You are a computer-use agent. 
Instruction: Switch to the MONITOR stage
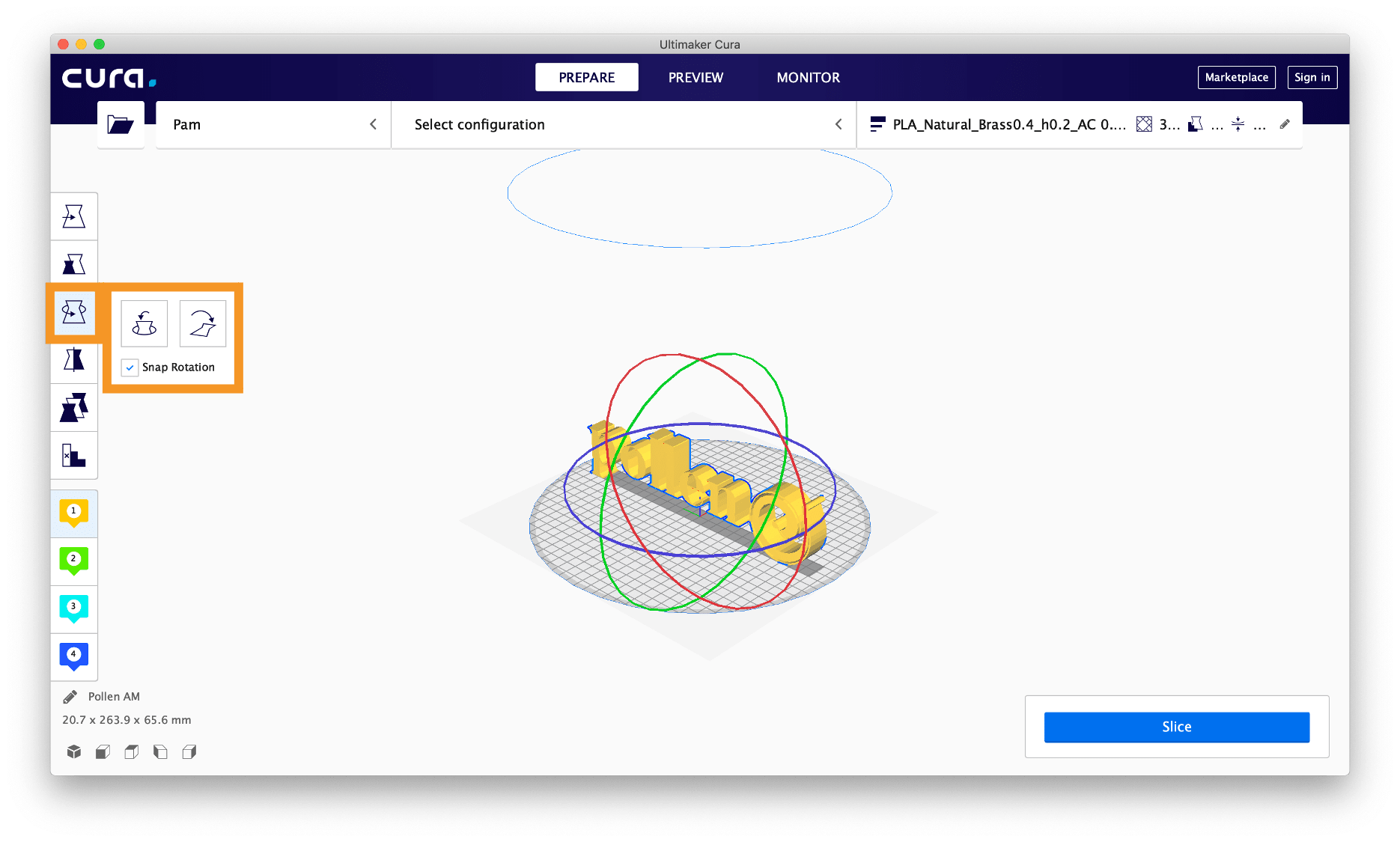pyautogui.click(x=809, y=77)
